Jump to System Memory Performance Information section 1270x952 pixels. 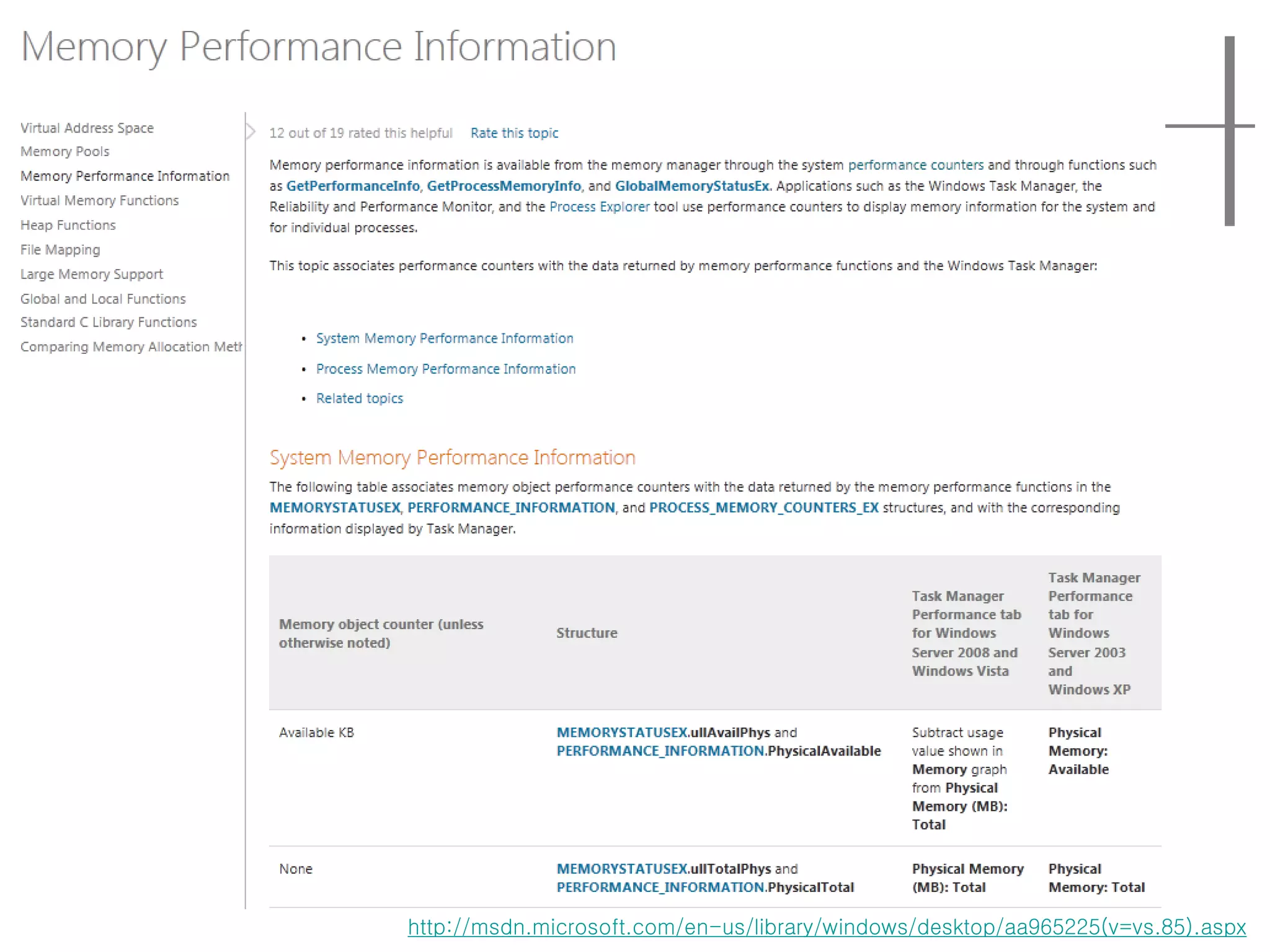445,338
